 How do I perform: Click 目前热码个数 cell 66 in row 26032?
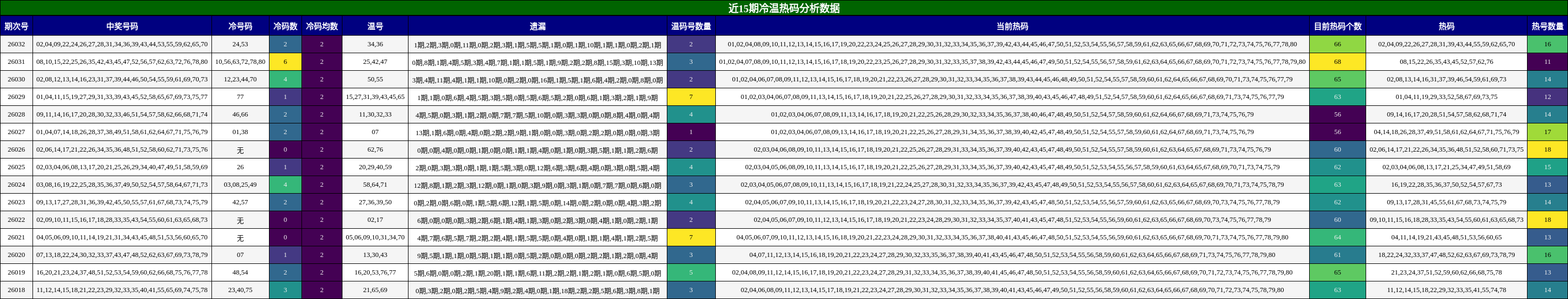(x=1337, y=44)
